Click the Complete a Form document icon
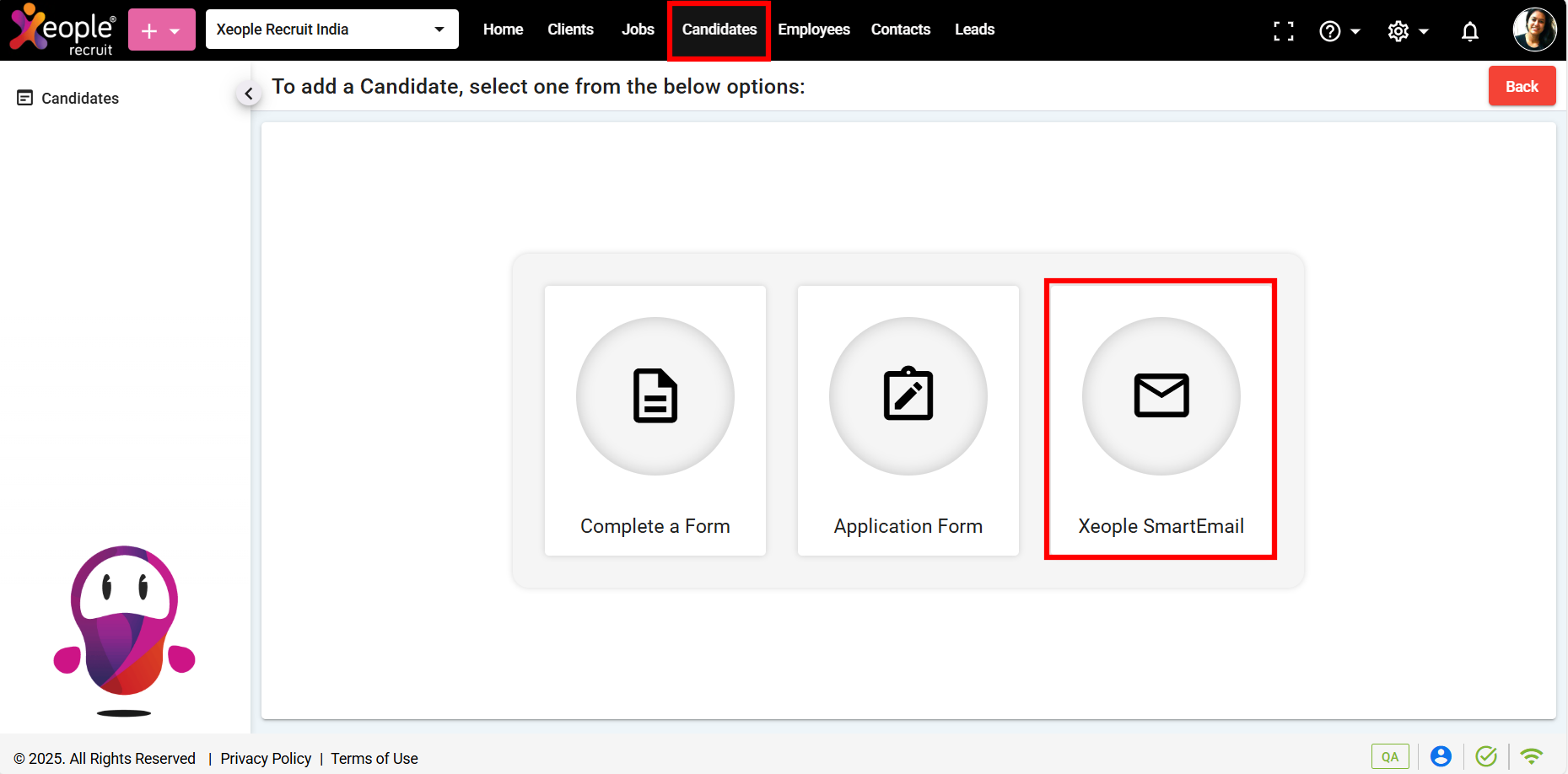Screen dimensions: 1568x774 pyautogui.click(x=655, y=395)
